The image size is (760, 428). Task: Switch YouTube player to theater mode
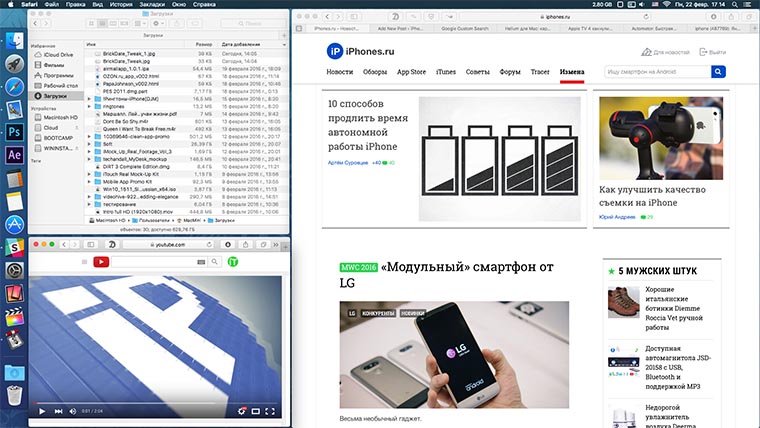tap(255, 411)
